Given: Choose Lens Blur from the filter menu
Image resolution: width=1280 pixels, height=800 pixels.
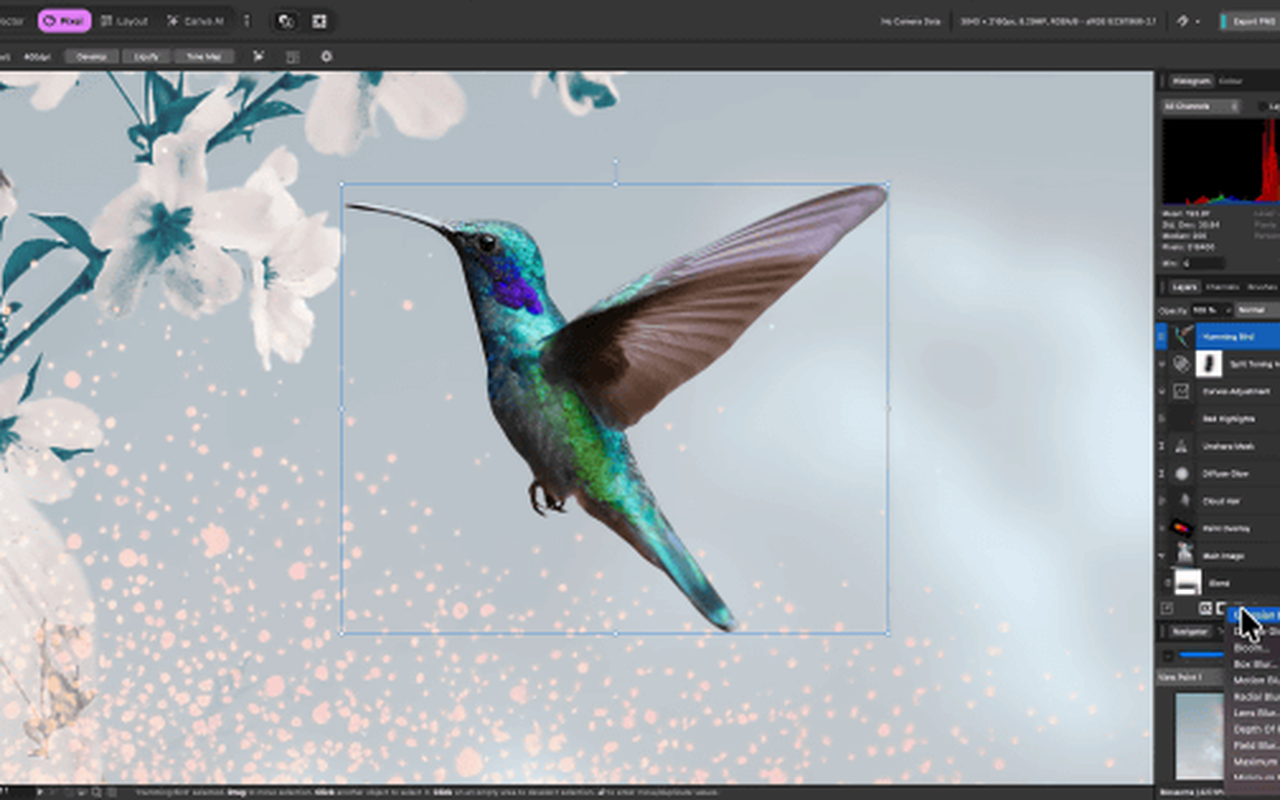Looking at the screenshot, I should [x=1253, y=713].
